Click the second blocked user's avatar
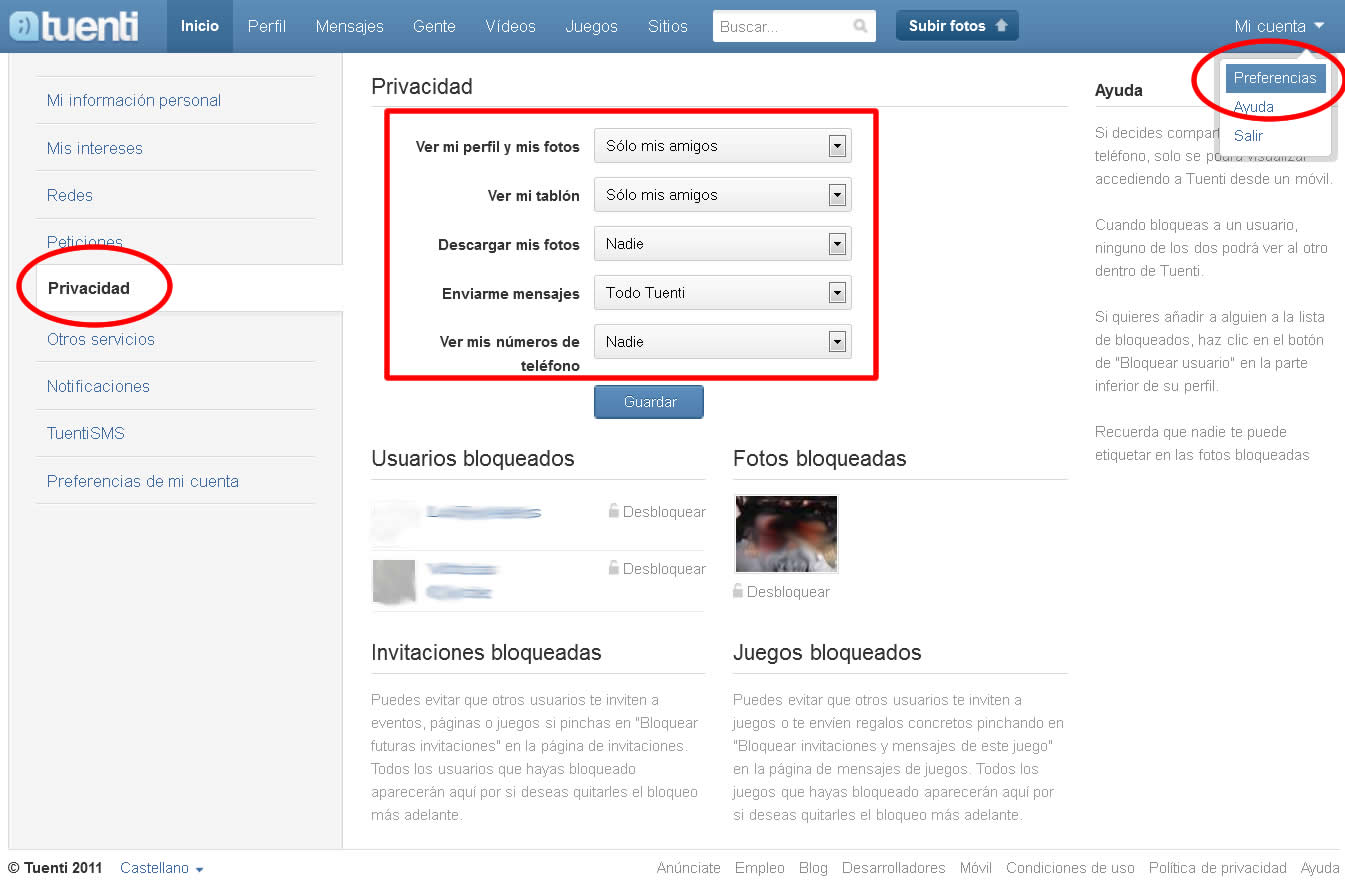Image resolution: width=1345 pixels, height=896 pixels. click(x=394, y=581)
